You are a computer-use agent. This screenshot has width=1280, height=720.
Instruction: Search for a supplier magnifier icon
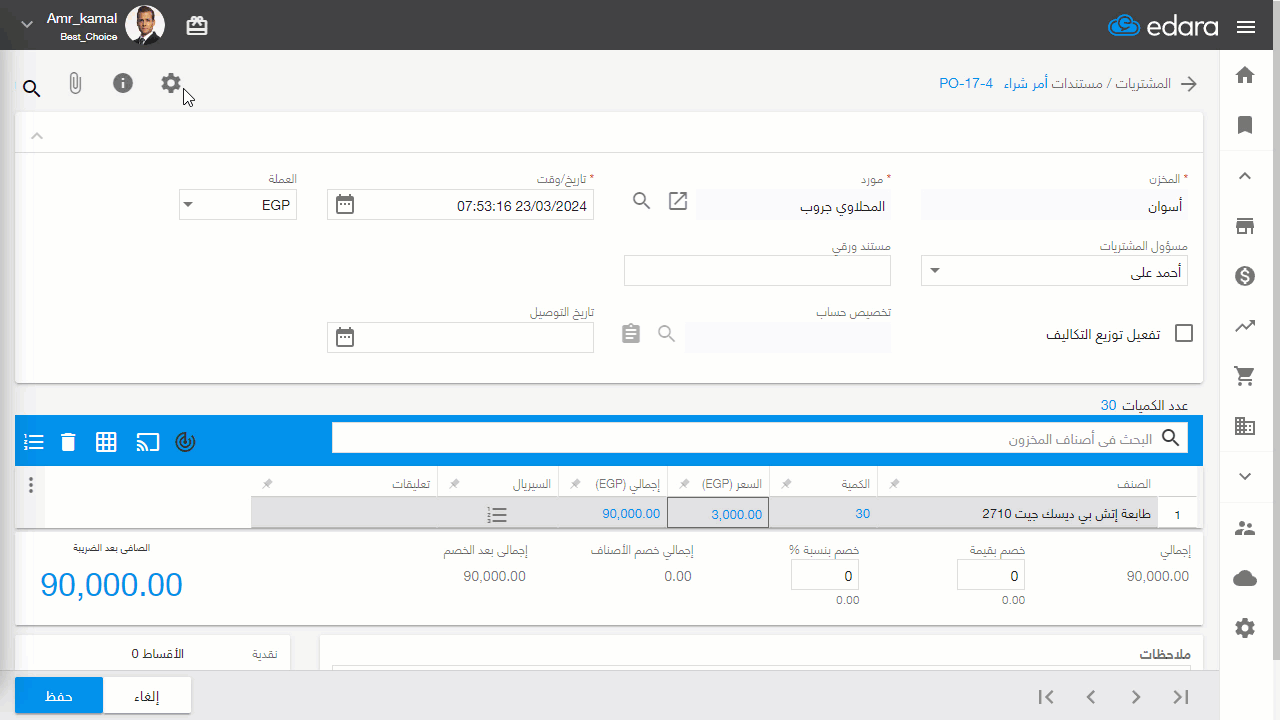click(x=642, y=201)
